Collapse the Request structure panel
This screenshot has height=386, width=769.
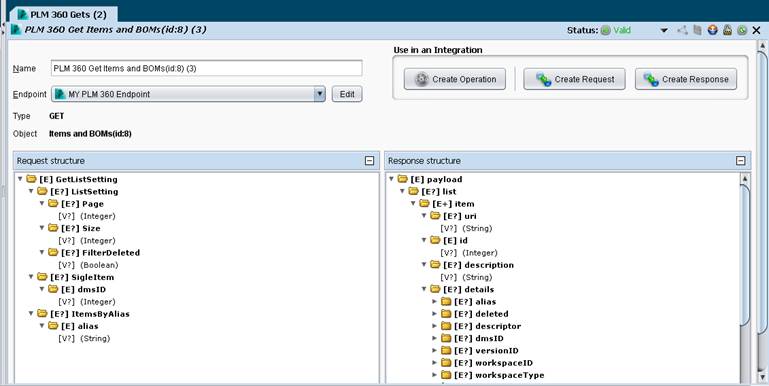click(370, 161)
